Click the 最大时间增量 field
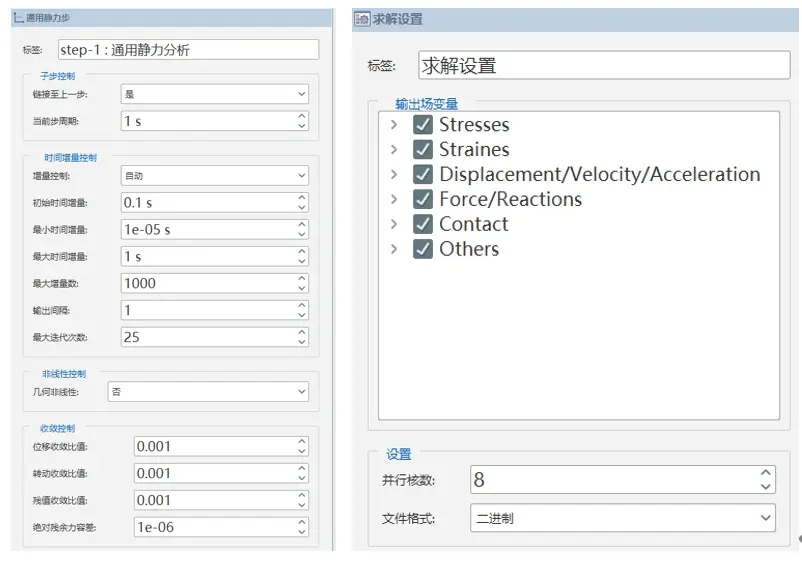The image size is (802, 561). [215, 256]
